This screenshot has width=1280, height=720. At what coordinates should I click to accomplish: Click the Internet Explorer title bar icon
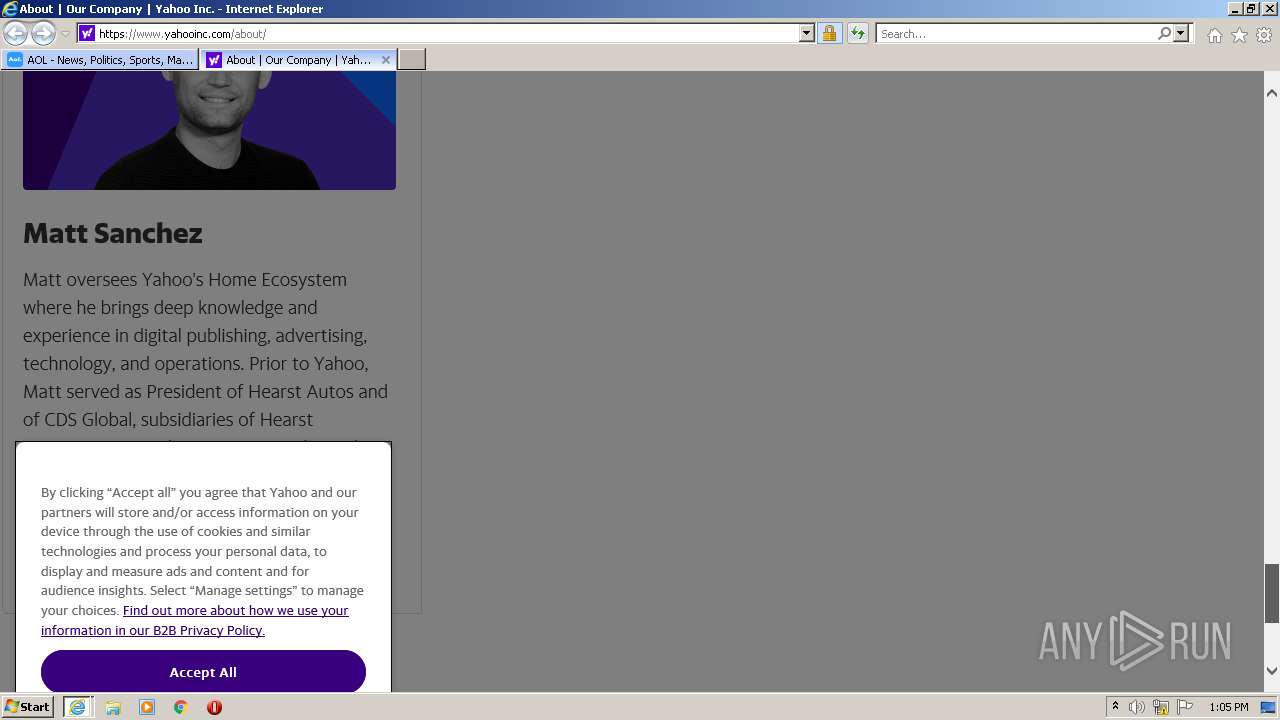(x=10, y=9)
